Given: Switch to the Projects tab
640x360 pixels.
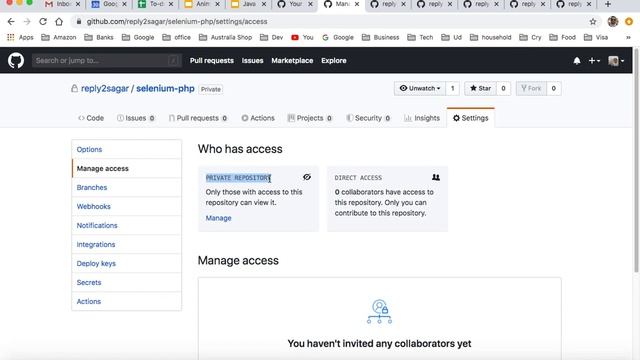Looking at the screenshot, I should click(x=310, y=118).
